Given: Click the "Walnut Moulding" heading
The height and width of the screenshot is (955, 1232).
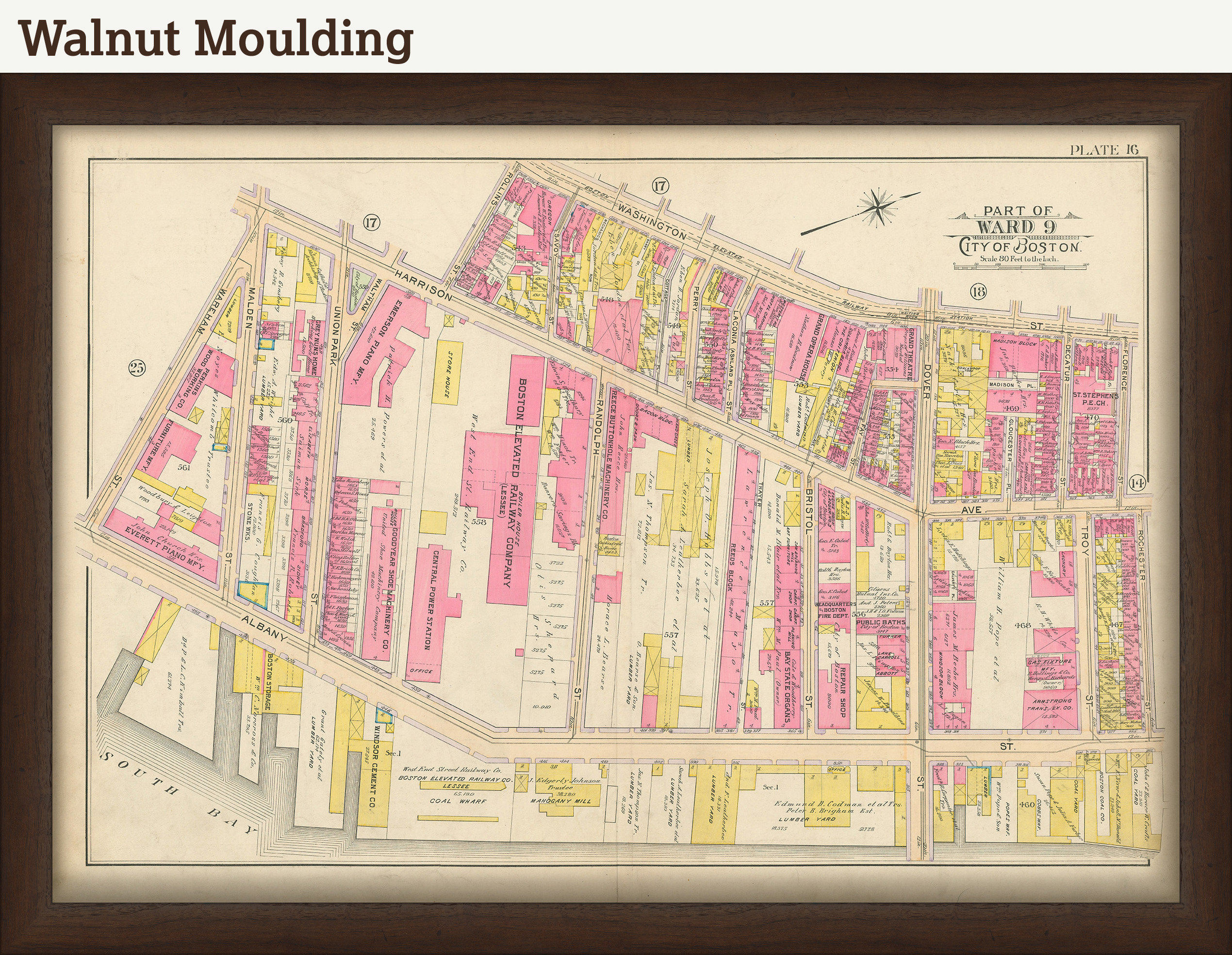Looking at the screenshot, I should (216, 40).
